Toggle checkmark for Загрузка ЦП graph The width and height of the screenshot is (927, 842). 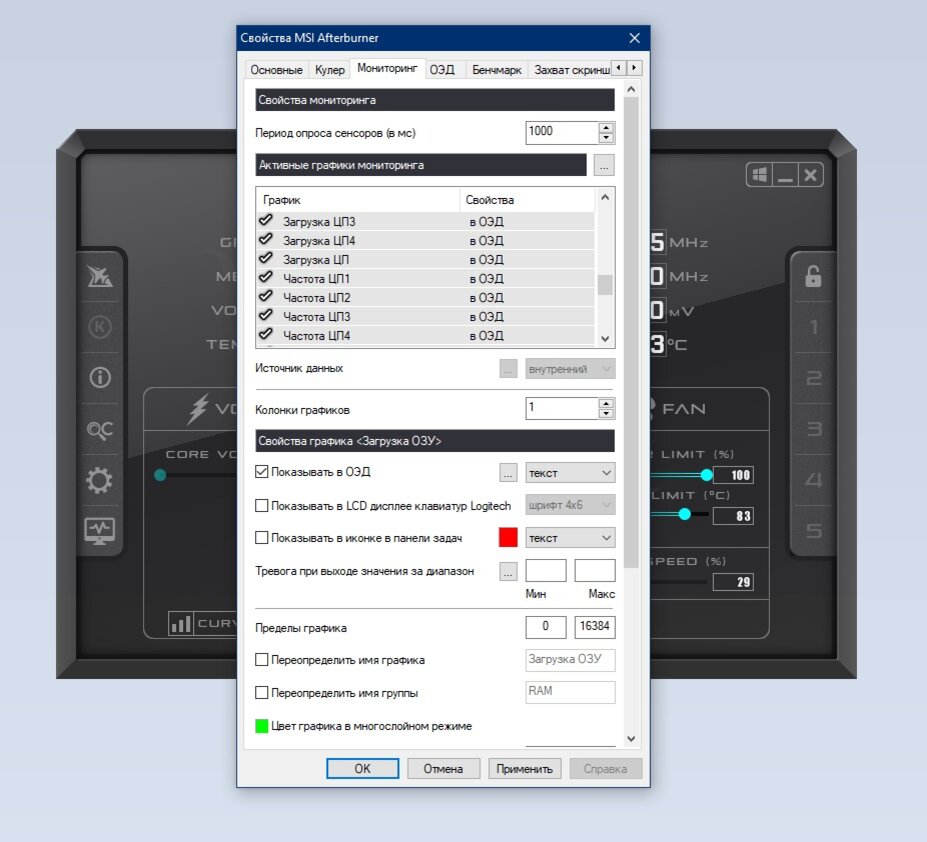point(266,258)
